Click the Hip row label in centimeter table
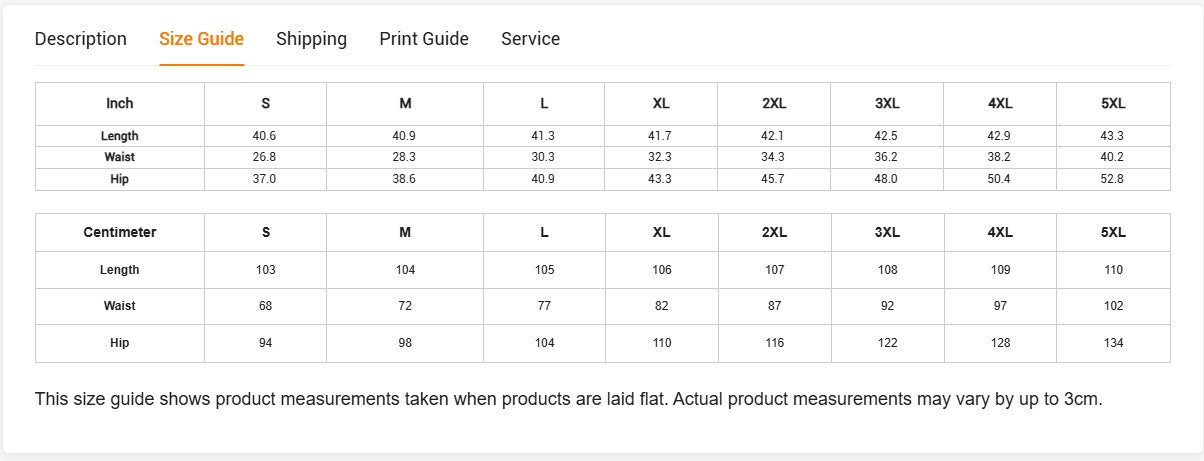Image resolution: width=1204 pixels, height=461 pixels. pos(120,343)
